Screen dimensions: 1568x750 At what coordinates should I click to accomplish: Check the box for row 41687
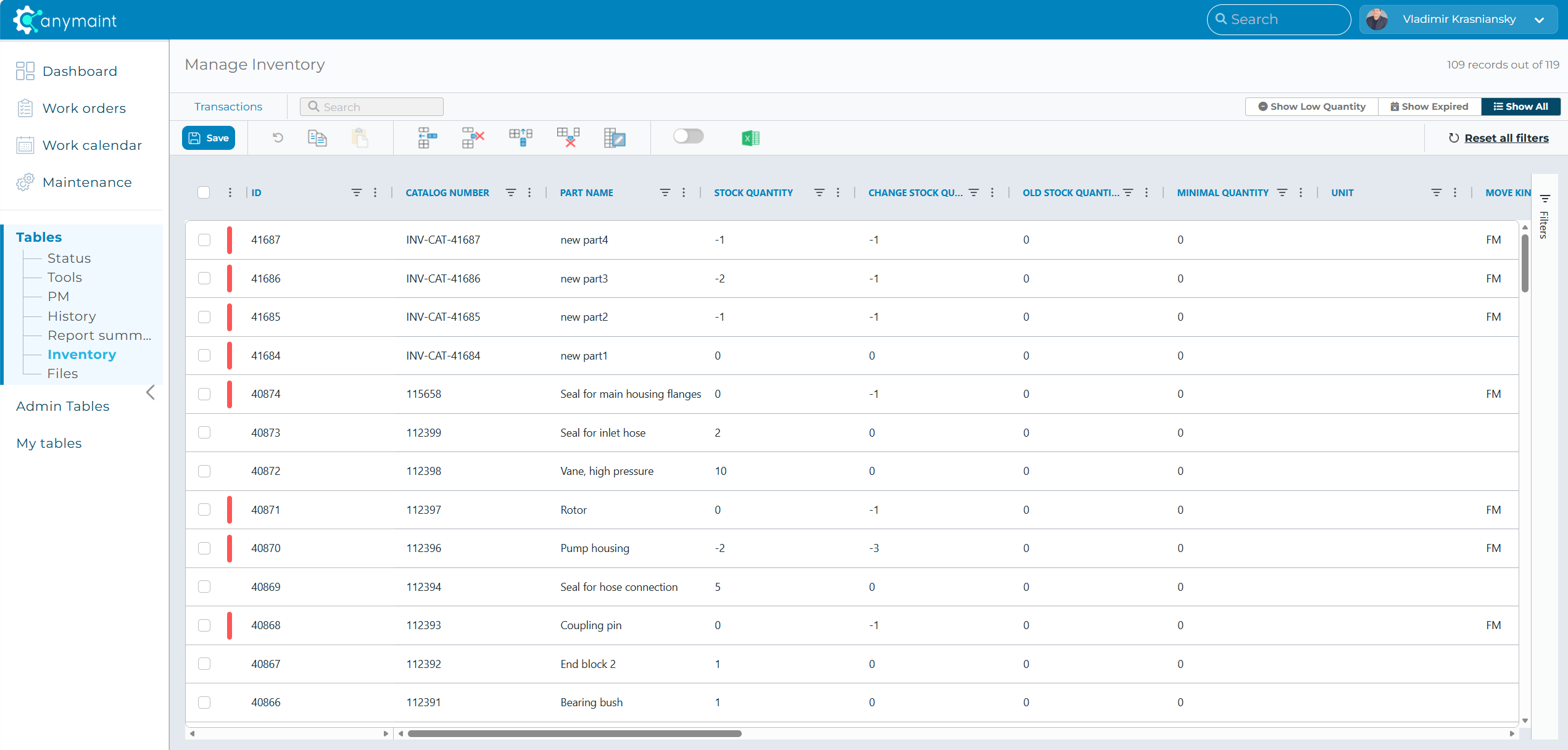click(204, 240)
